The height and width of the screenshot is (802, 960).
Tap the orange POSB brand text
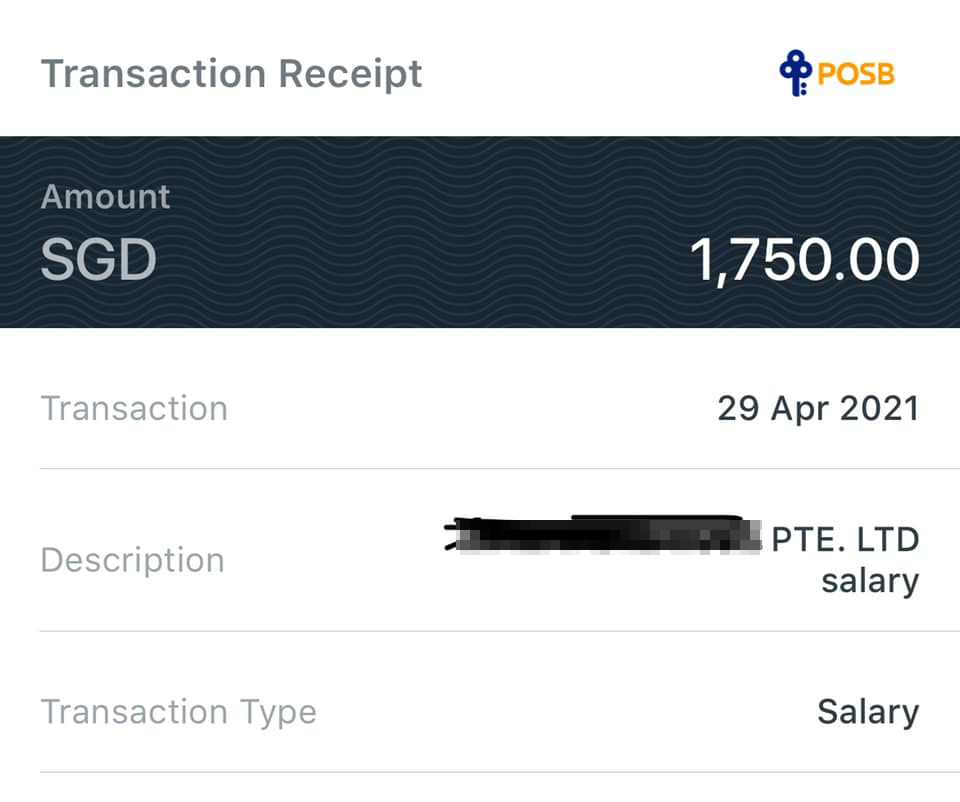856,75
